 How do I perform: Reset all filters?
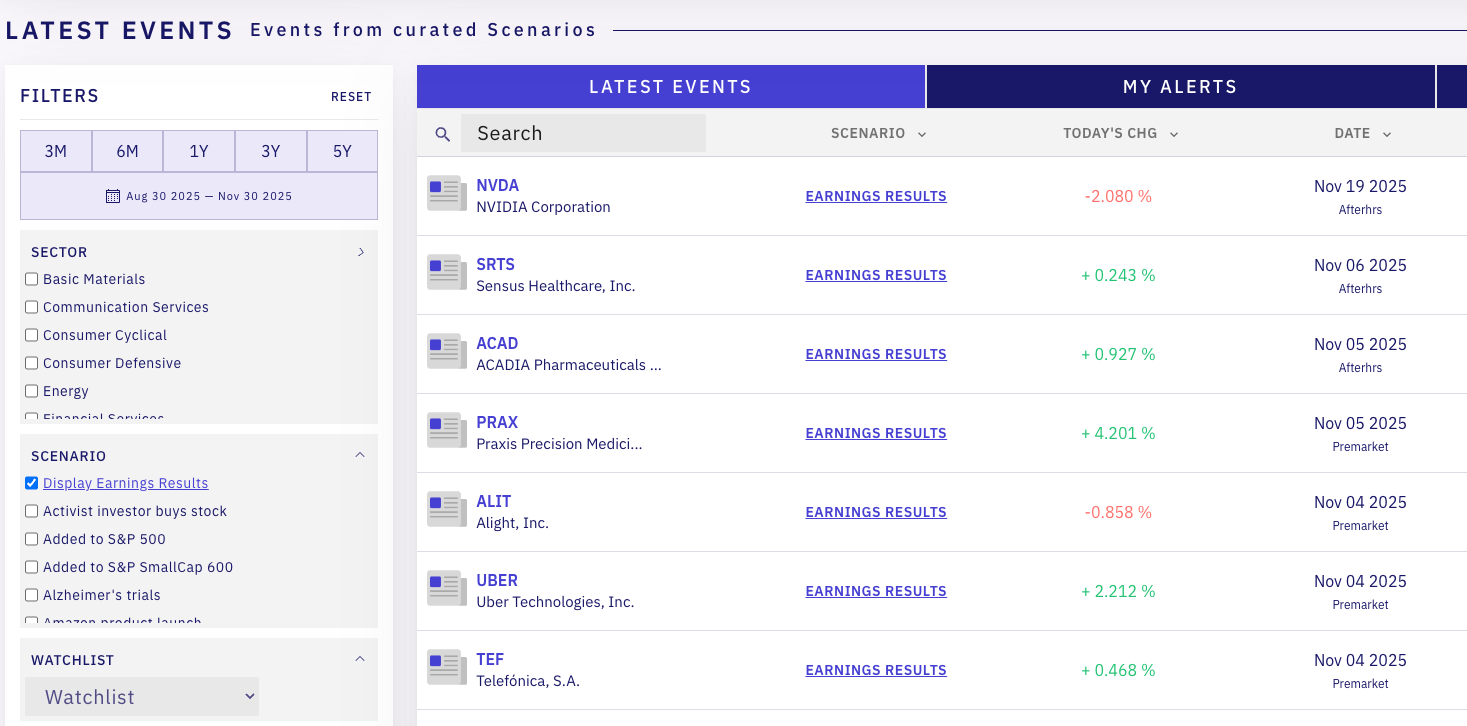tap(351, 97)
